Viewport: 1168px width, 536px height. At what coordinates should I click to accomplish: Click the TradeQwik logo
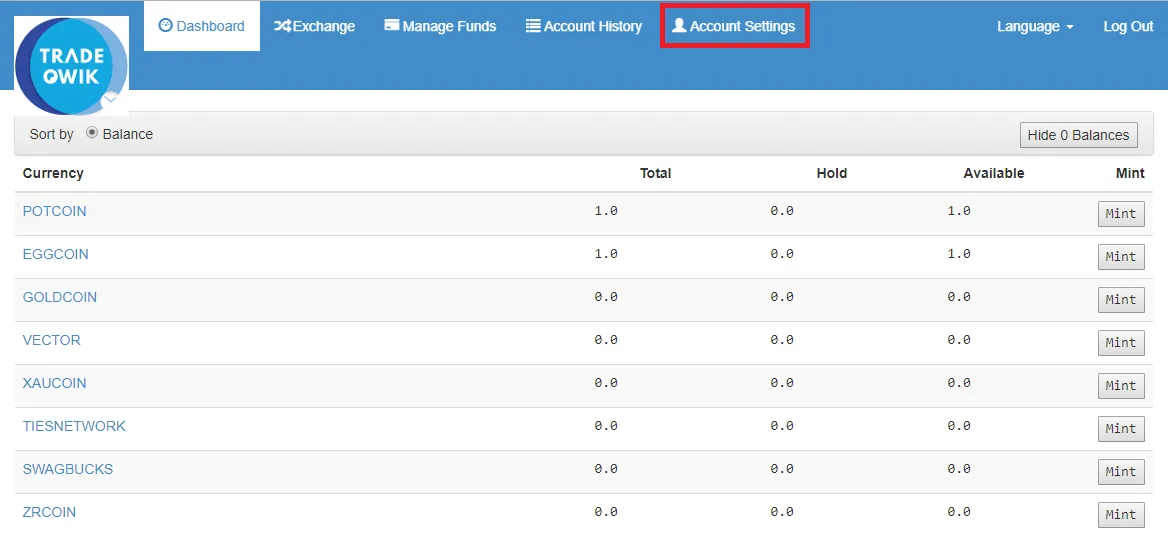(x=72, y=66)
